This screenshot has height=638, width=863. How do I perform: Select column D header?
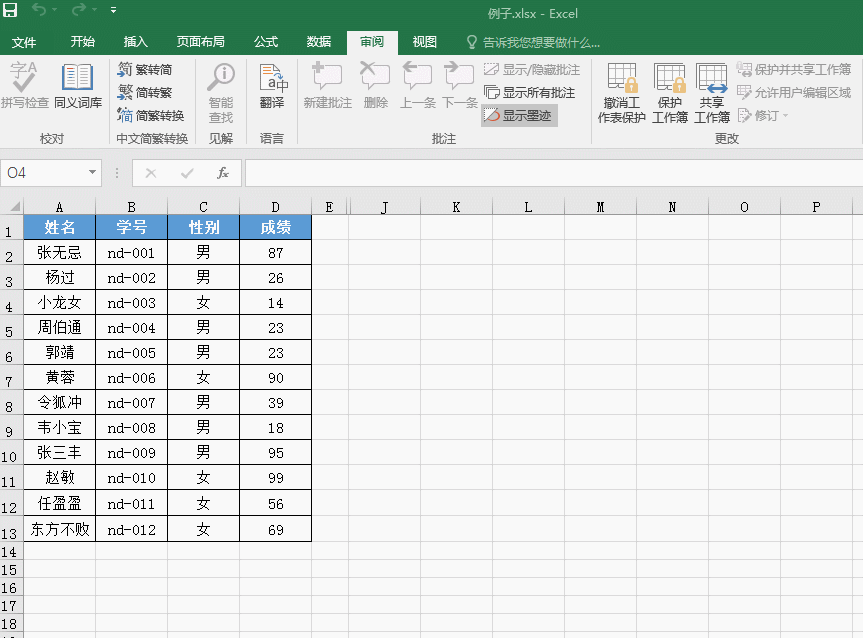275,207
